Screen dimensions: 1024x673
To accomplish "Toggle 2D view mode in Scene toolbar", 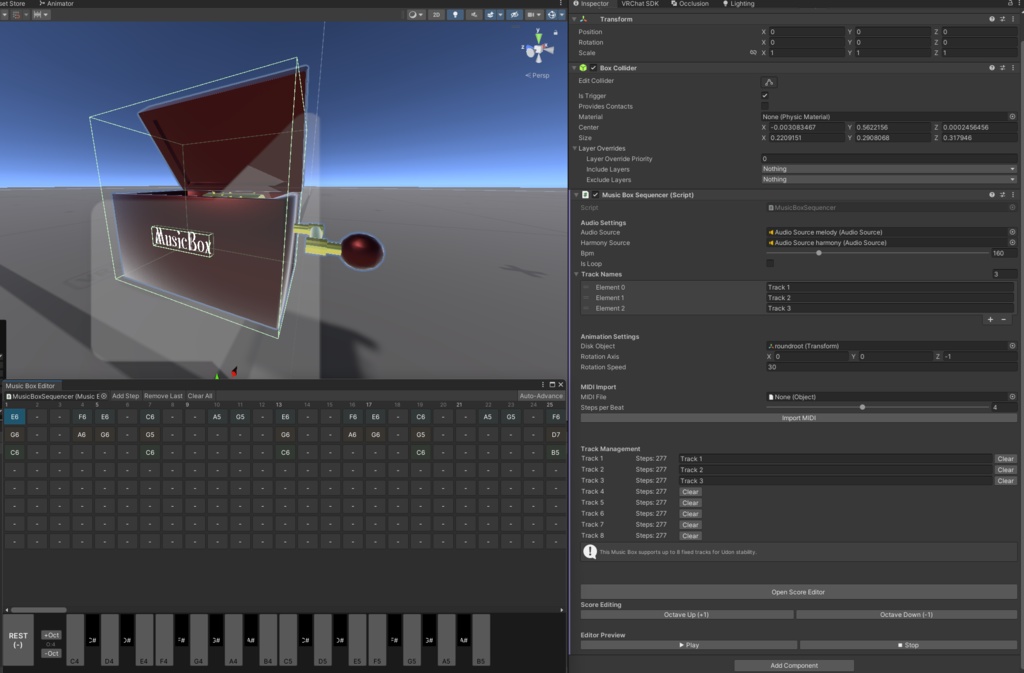I will [436, 14].
